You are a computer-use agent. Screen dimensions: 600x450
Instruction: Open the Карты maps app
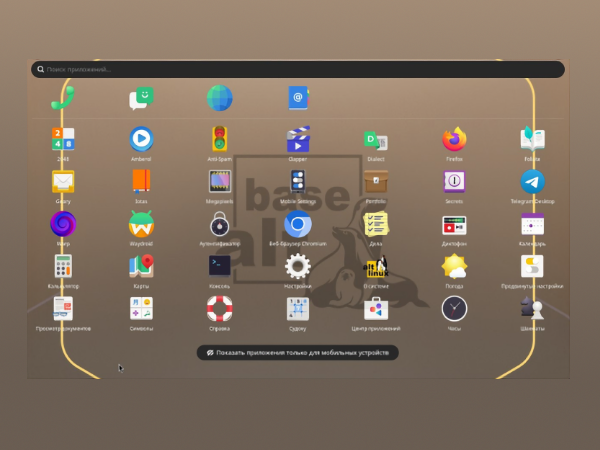[141, 266]
